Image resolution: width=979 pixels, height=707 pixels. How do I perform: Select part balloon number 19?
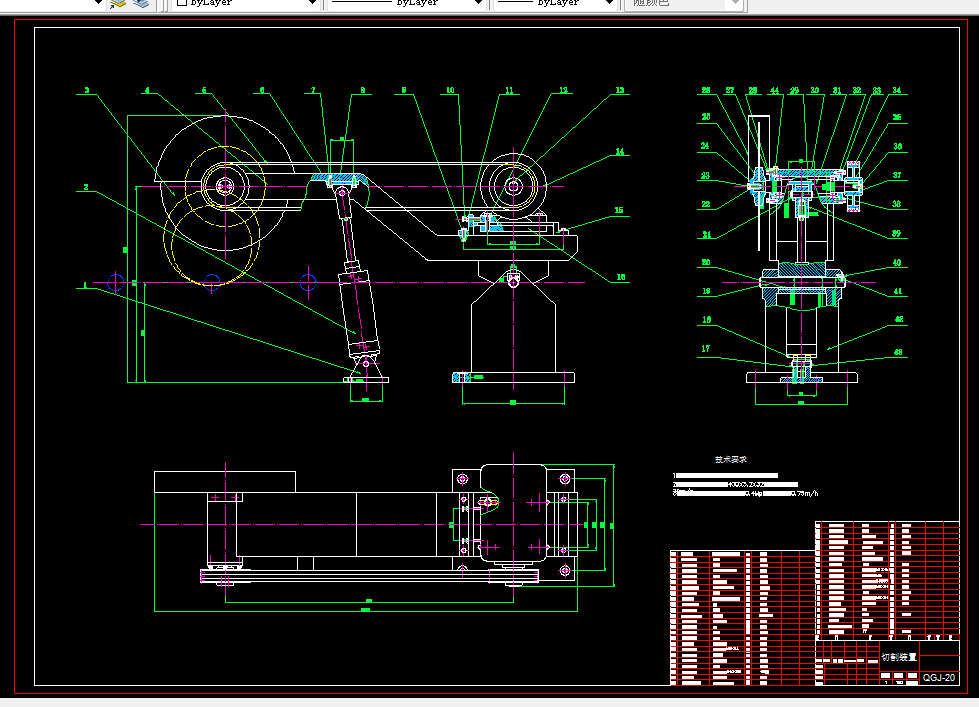pos(706,290)
